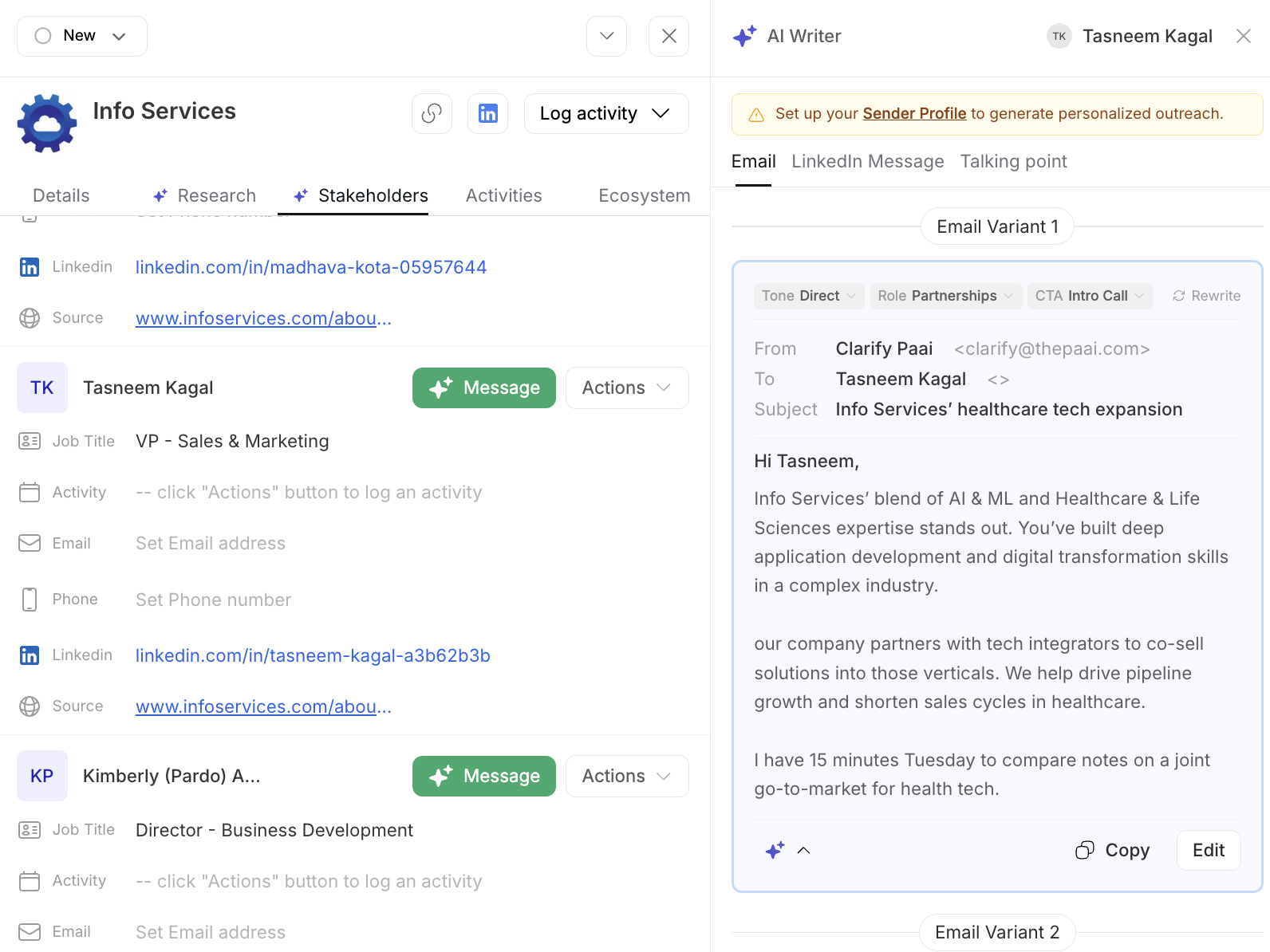Open the Source link for Tasneem Kagal

point(263,706)
